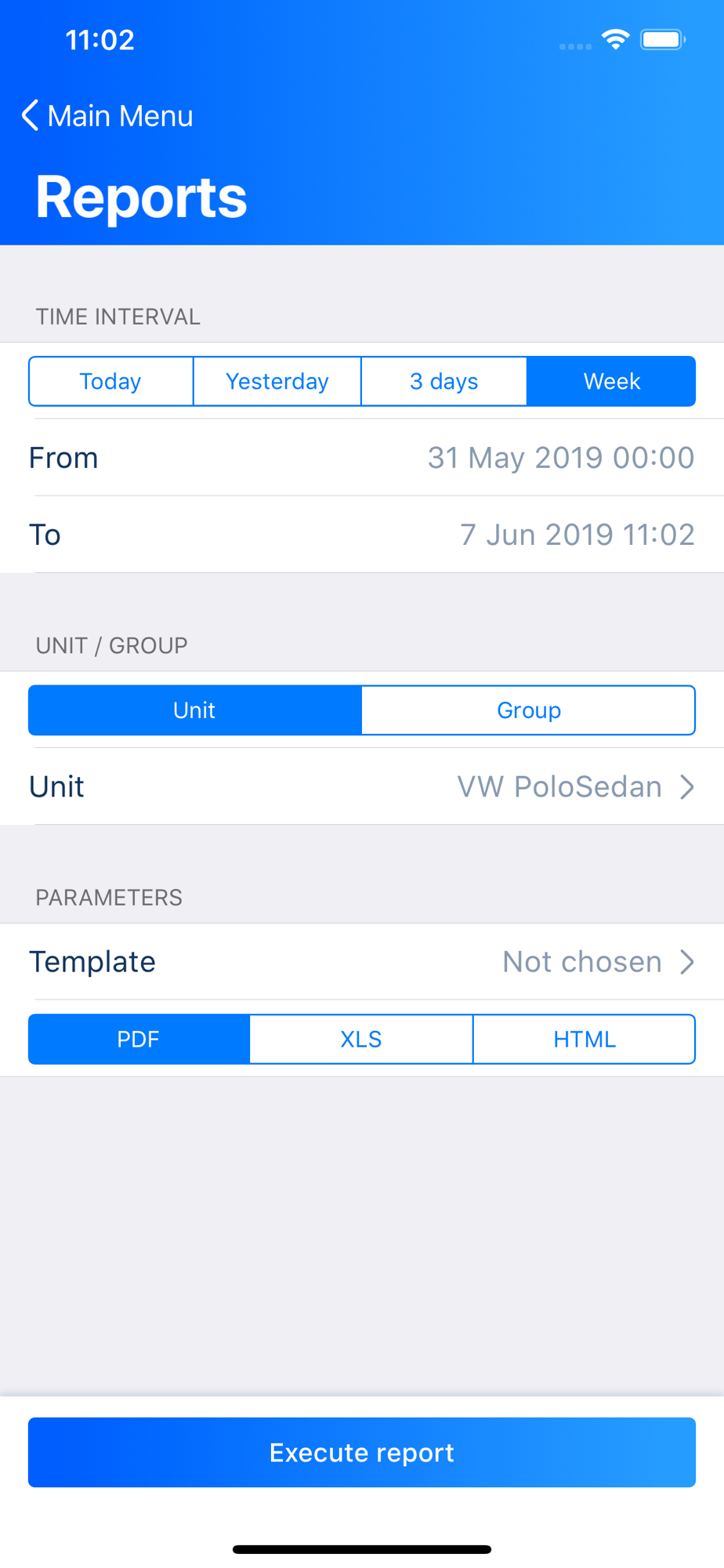Image resolution: width=724 pixels, height=1568 pixels.
Task: Switch to the Group segment
Action: [x=529, y=710]
